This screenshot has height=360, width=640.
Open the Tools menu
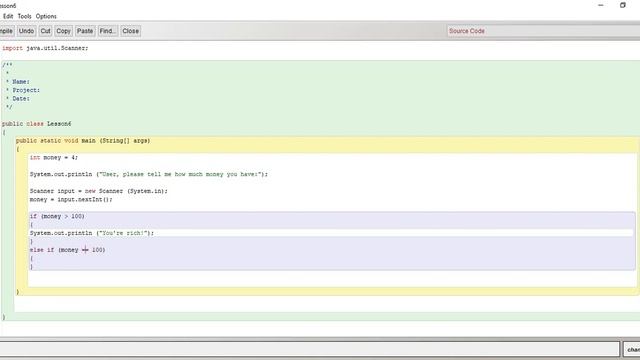pos(24,16)
